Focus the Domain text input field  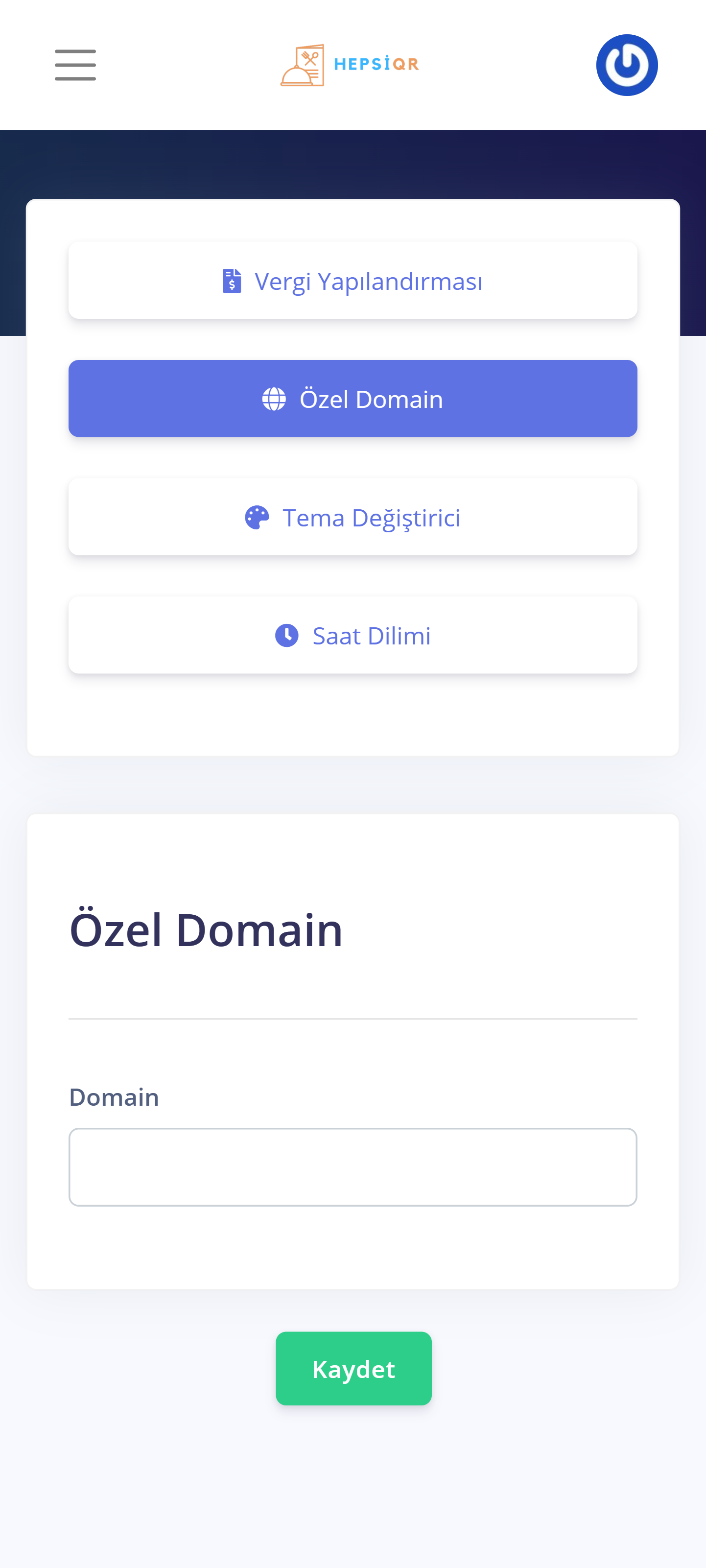[353, 1167]
